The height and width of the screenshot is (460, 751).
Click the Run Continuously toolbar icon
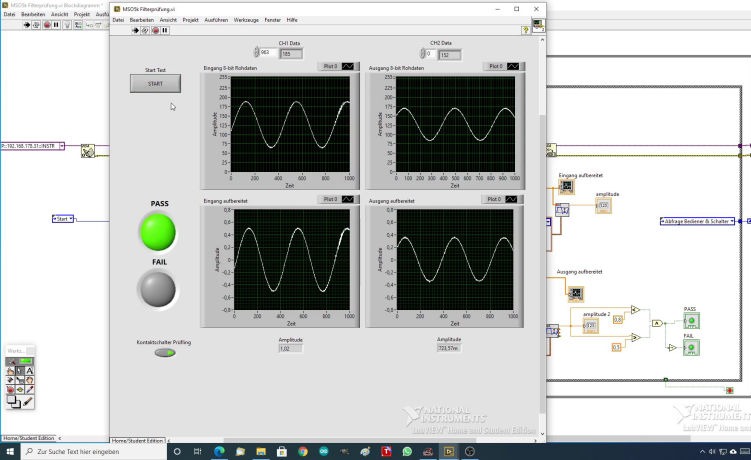coord(145,31)
